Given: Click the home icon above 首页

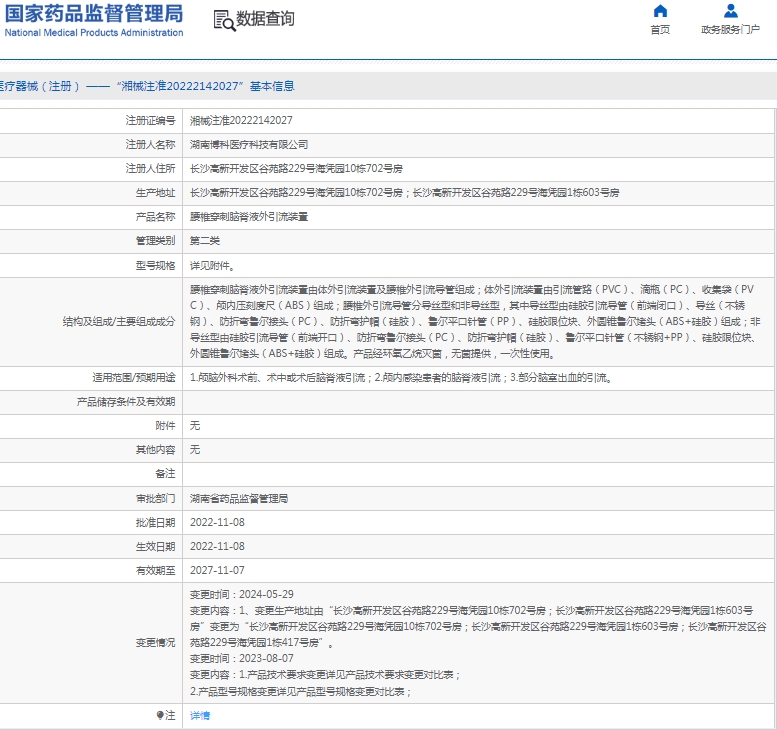Looking at the screenshot, I should 660,11.
